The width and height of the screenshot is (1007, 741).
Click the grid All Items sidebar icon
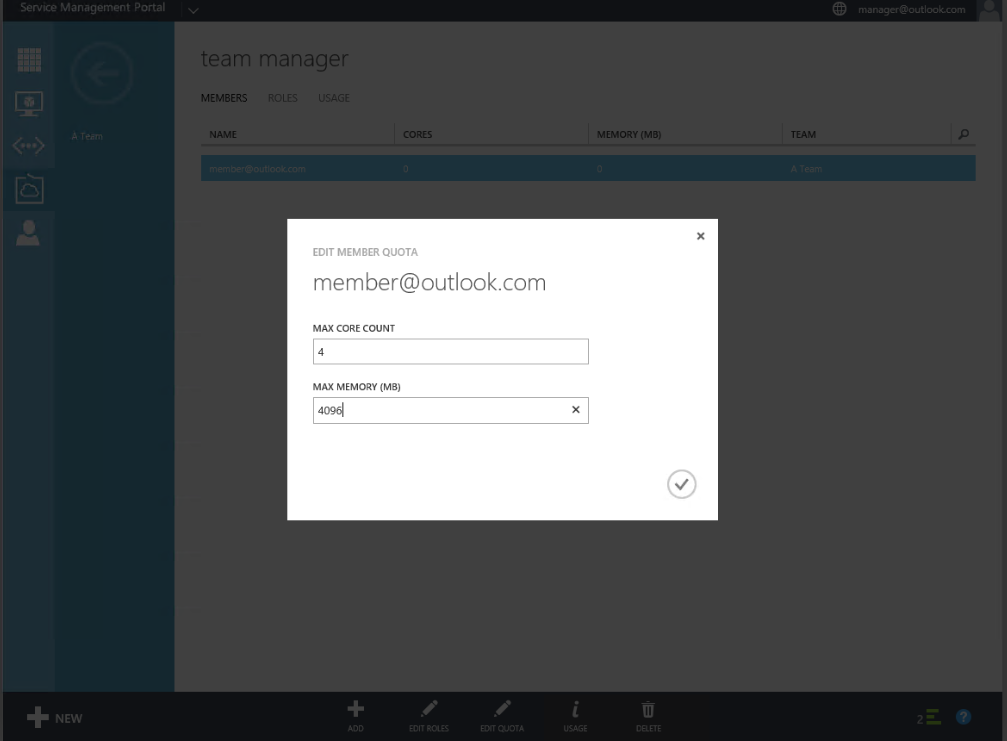pyautogui.click(x=29, y=60)
